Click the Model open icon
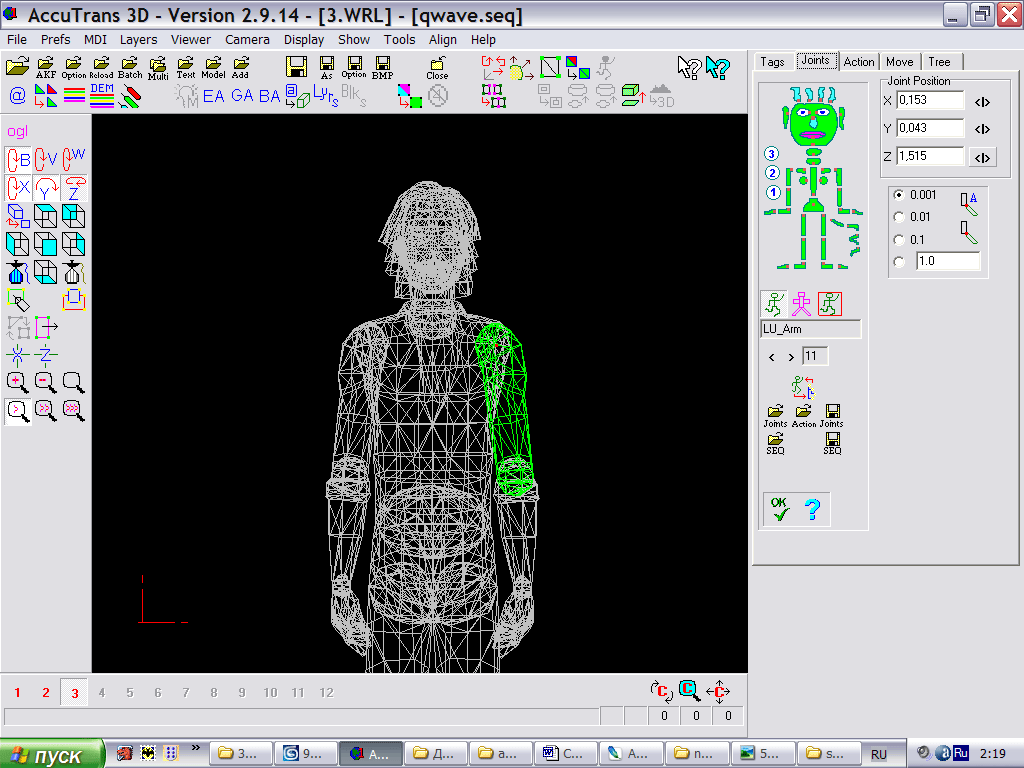1024x768 pixels. pos(214,68)
